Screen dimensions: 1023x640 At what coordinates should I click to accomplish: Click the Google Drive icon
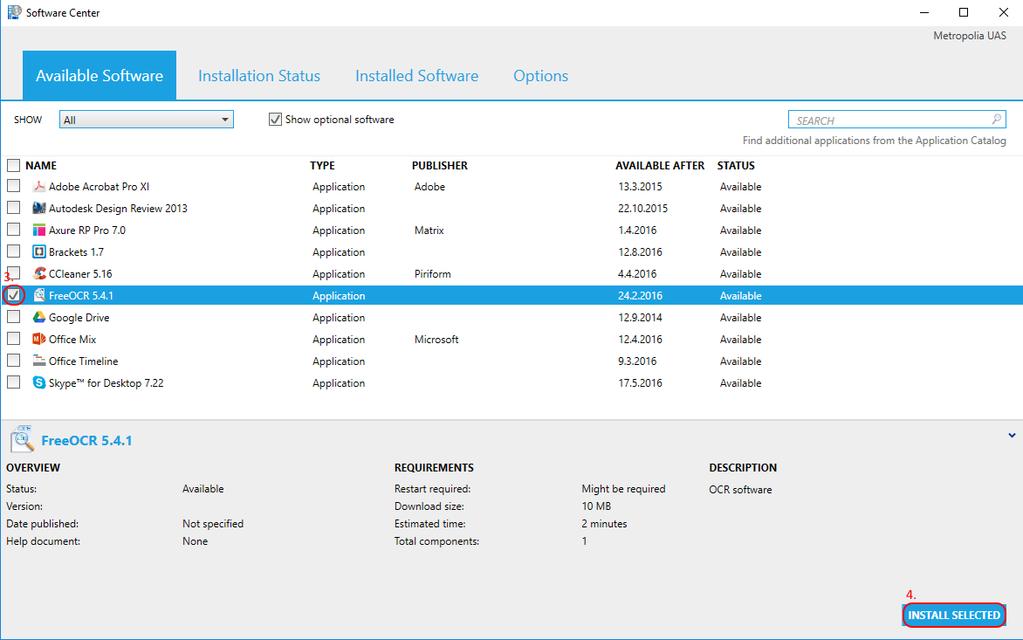tap(39, 317)
